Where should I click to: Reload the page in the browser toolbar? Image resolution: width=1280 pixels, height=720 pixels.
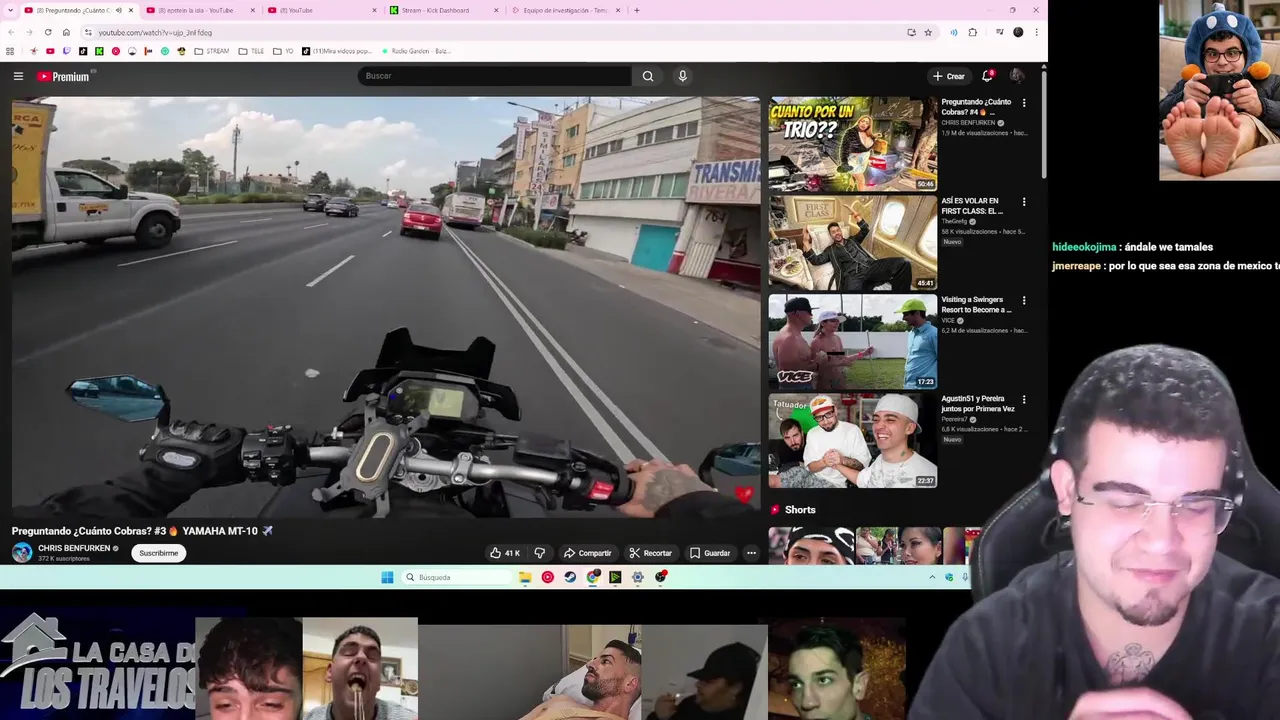[x=48, y=32]
